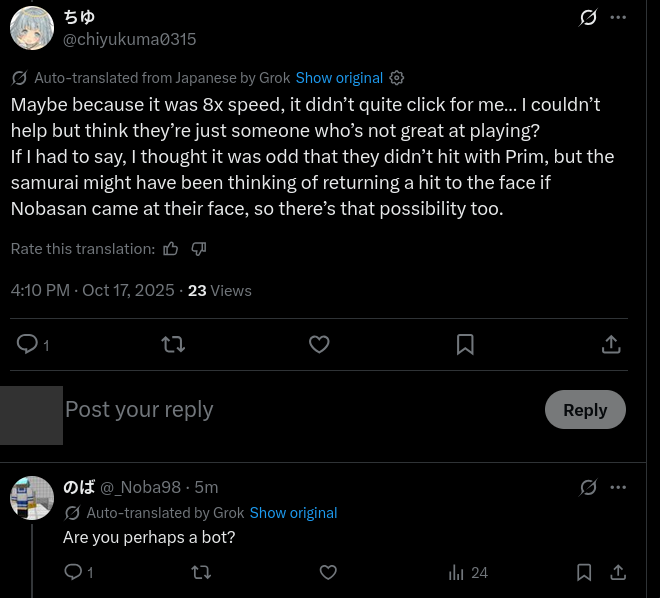This screenshot has width=660, height=598.
Task: Open the more options menu on main post
Action: pyautogui.click(x=618, y=18)
